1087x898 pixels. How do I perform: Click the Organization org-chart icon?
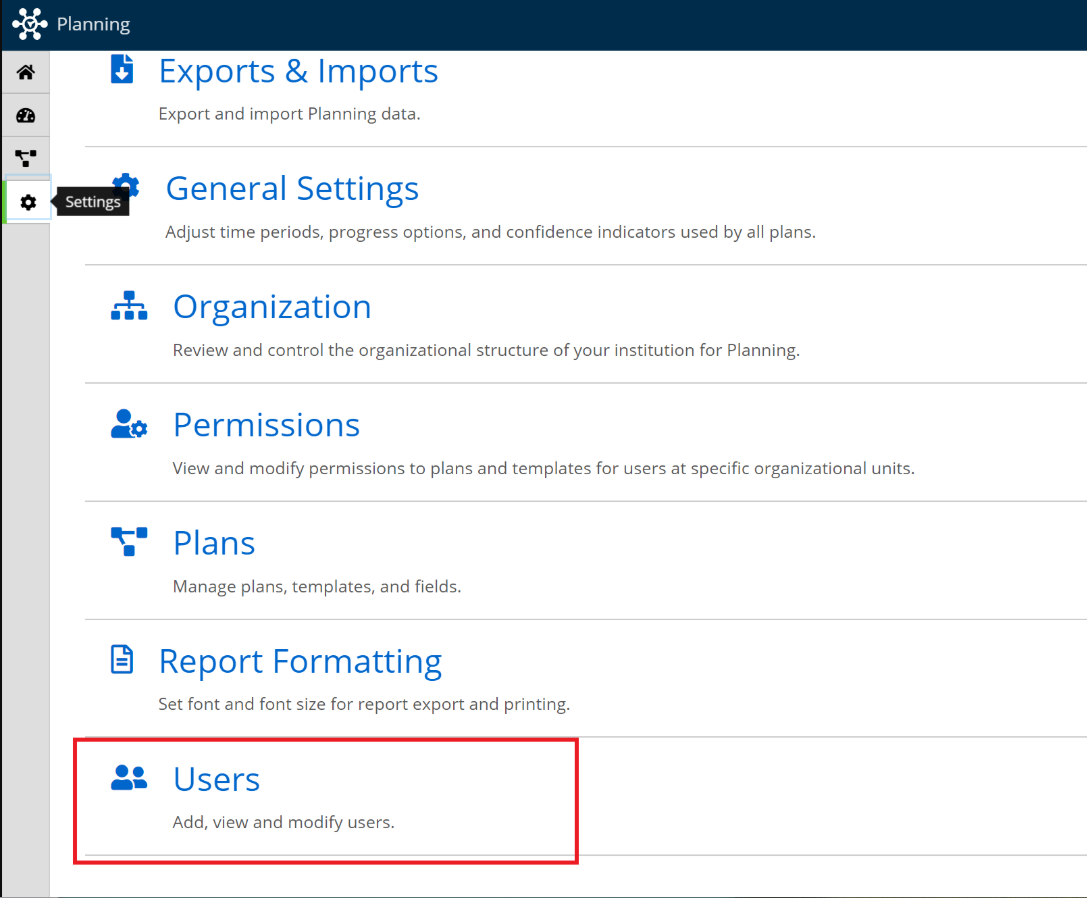pyautogui.click(x=128, y=304)
